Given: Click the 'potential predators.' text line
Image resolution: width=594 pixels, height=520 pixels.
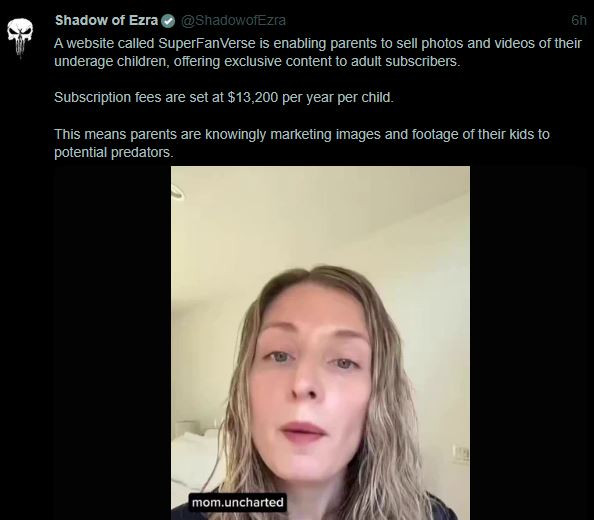Looking at the screenshot, I should pyautogui.click(x=114, y=153).
